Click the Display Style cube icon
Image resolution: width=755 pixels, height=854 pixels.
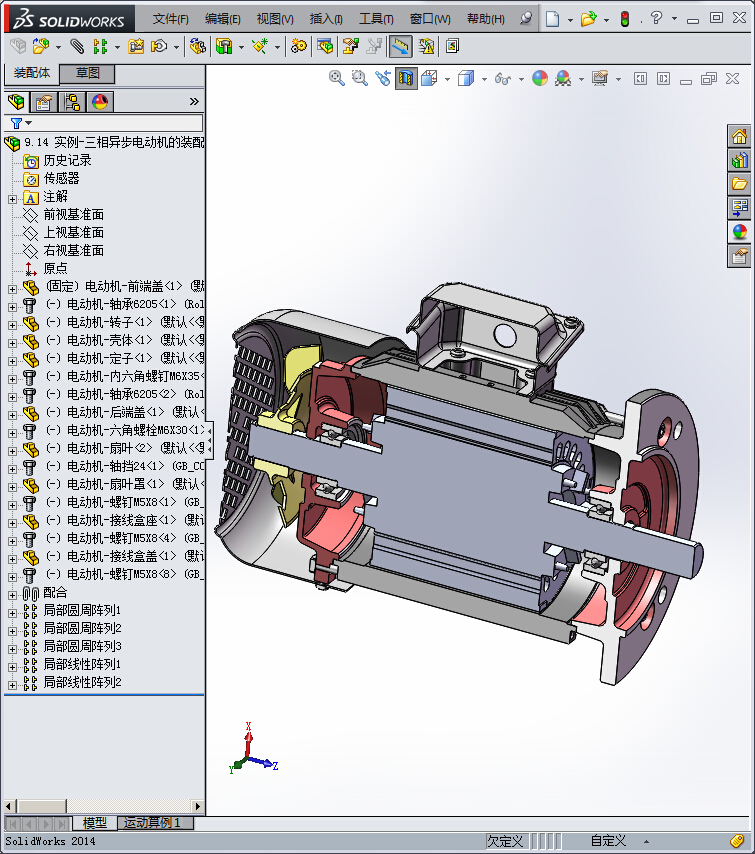(x=466, y=78)
